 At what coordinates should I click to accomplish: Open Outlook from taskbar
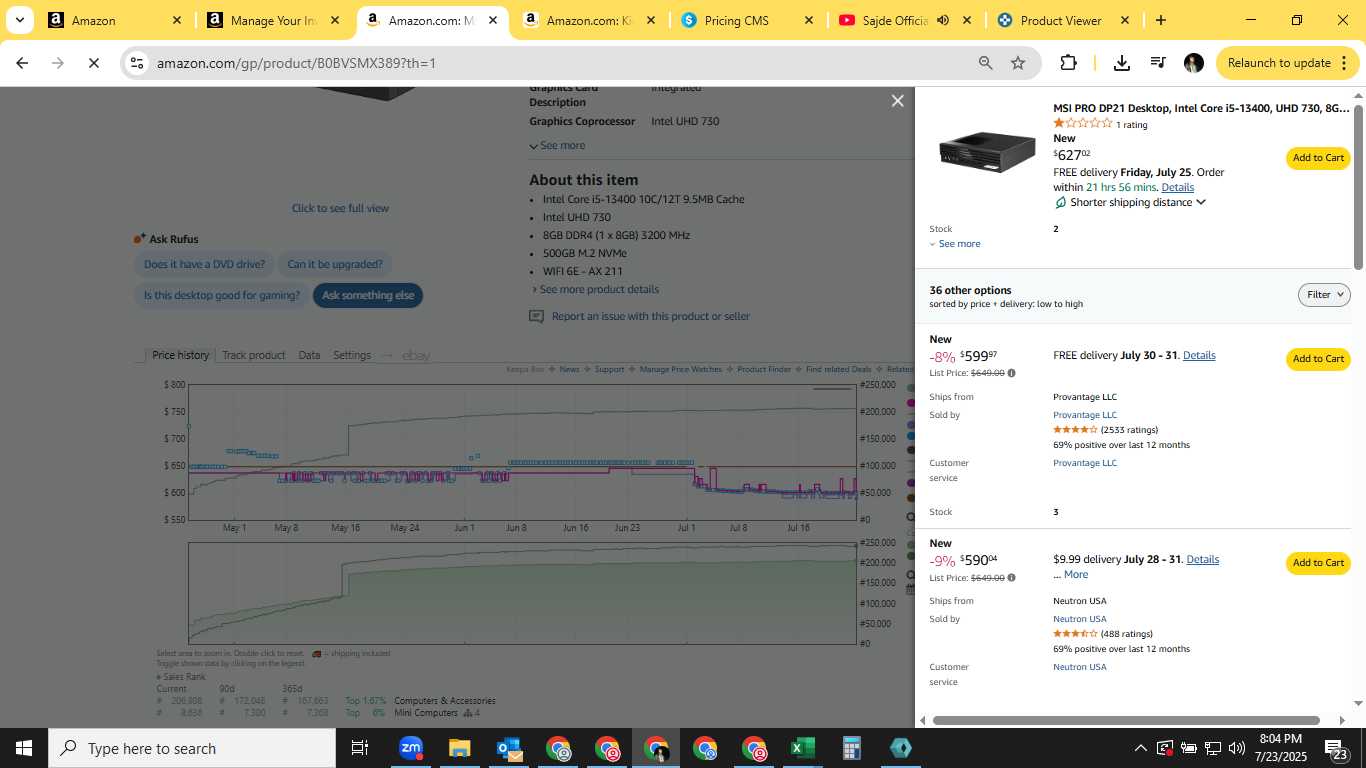[508, 748]
